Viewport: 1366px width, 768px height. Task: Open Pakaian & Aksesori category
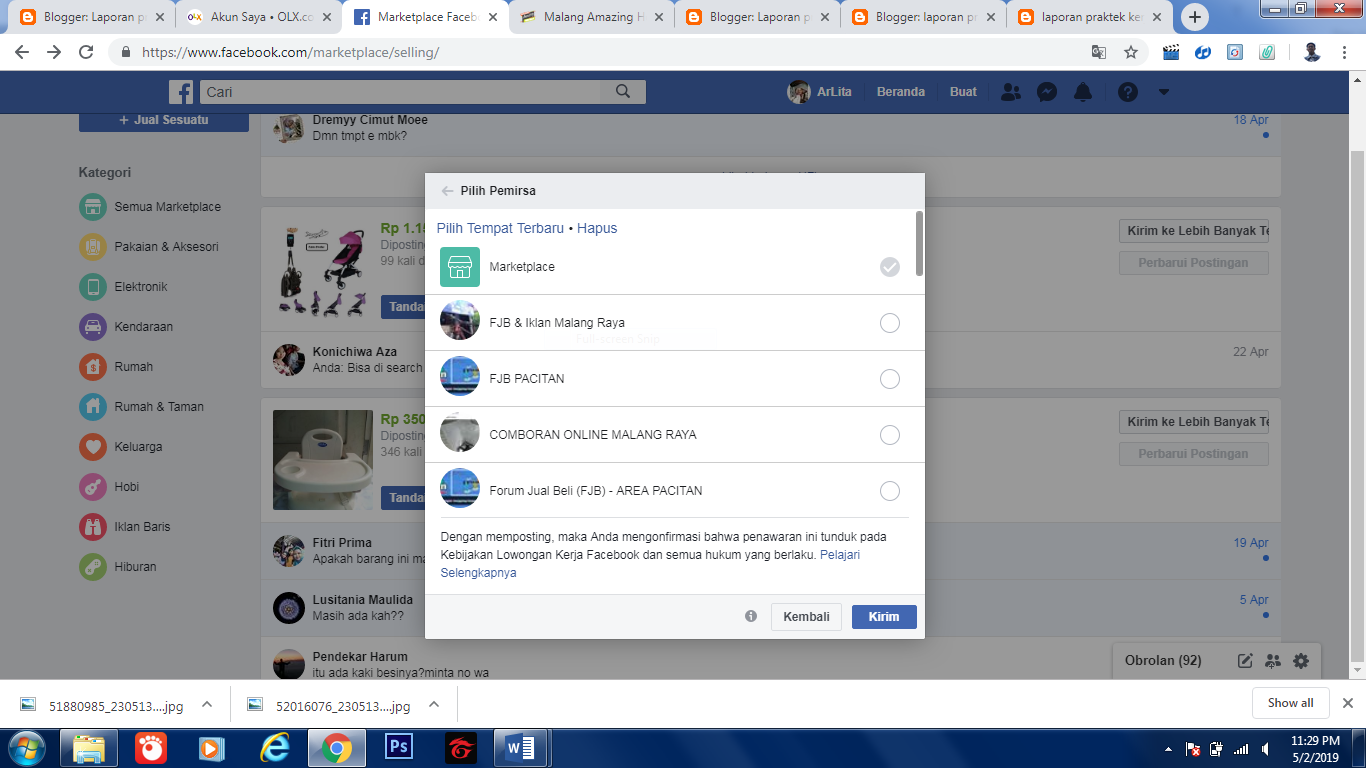(x=149, y=247)
